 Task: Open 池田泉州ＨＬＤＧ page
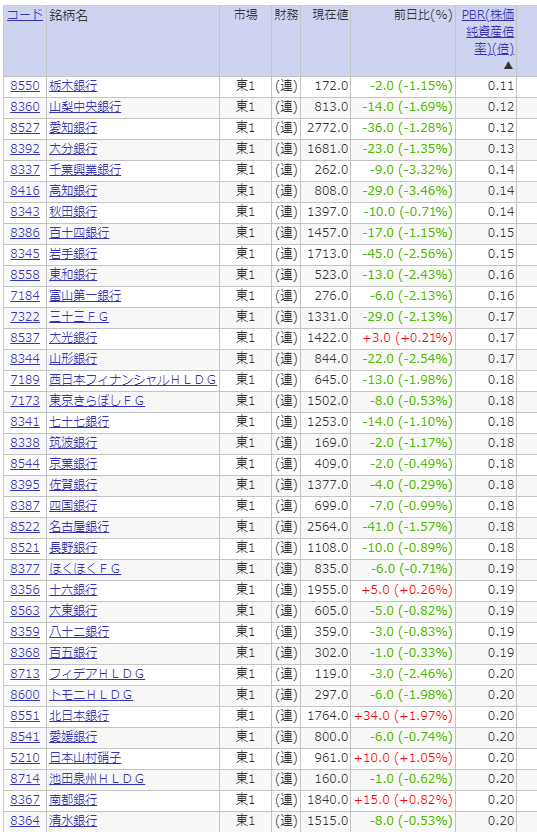tap(97, 779)
